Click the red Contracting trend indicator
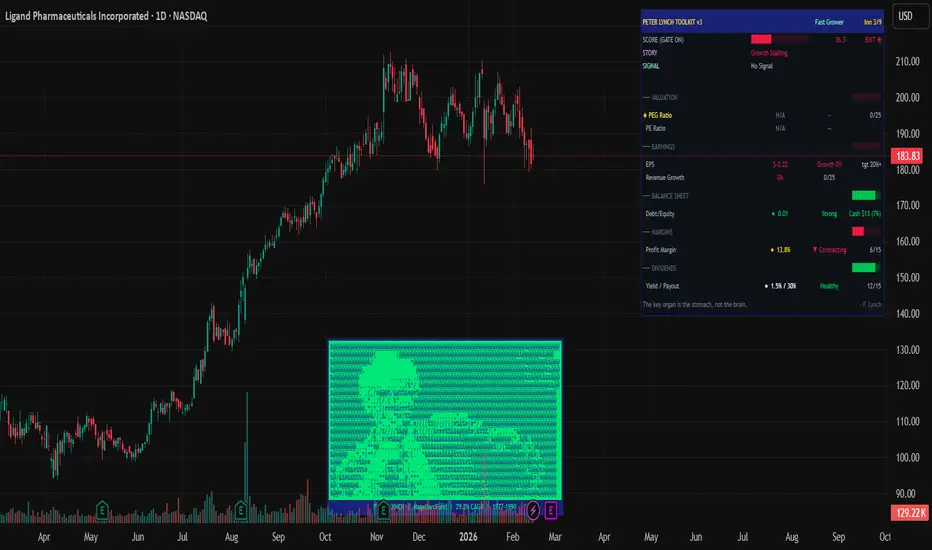 [830, 250]
